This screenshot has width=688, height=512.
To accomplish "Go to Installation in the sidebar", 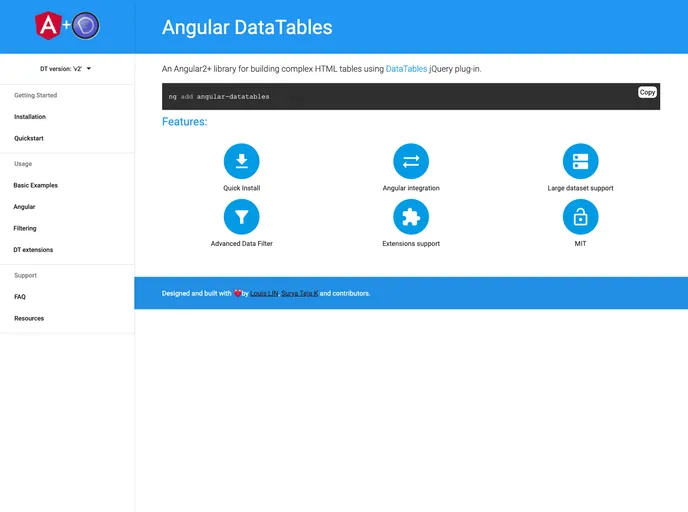I will pos(30,117).
